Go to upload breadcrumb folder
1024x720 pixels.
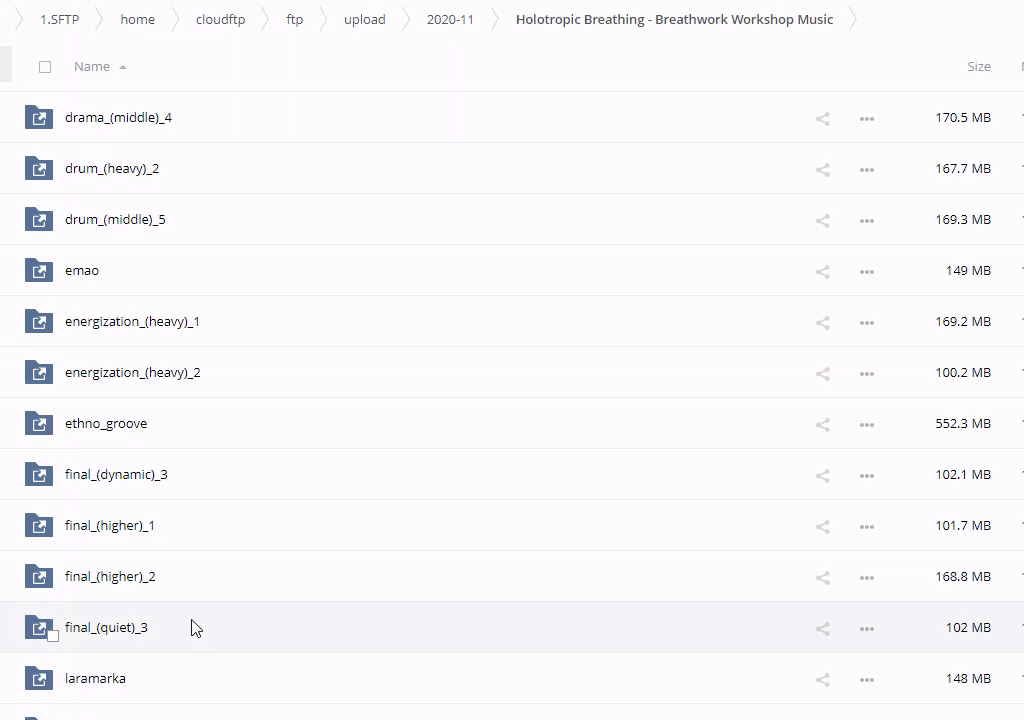click(364, 19)
